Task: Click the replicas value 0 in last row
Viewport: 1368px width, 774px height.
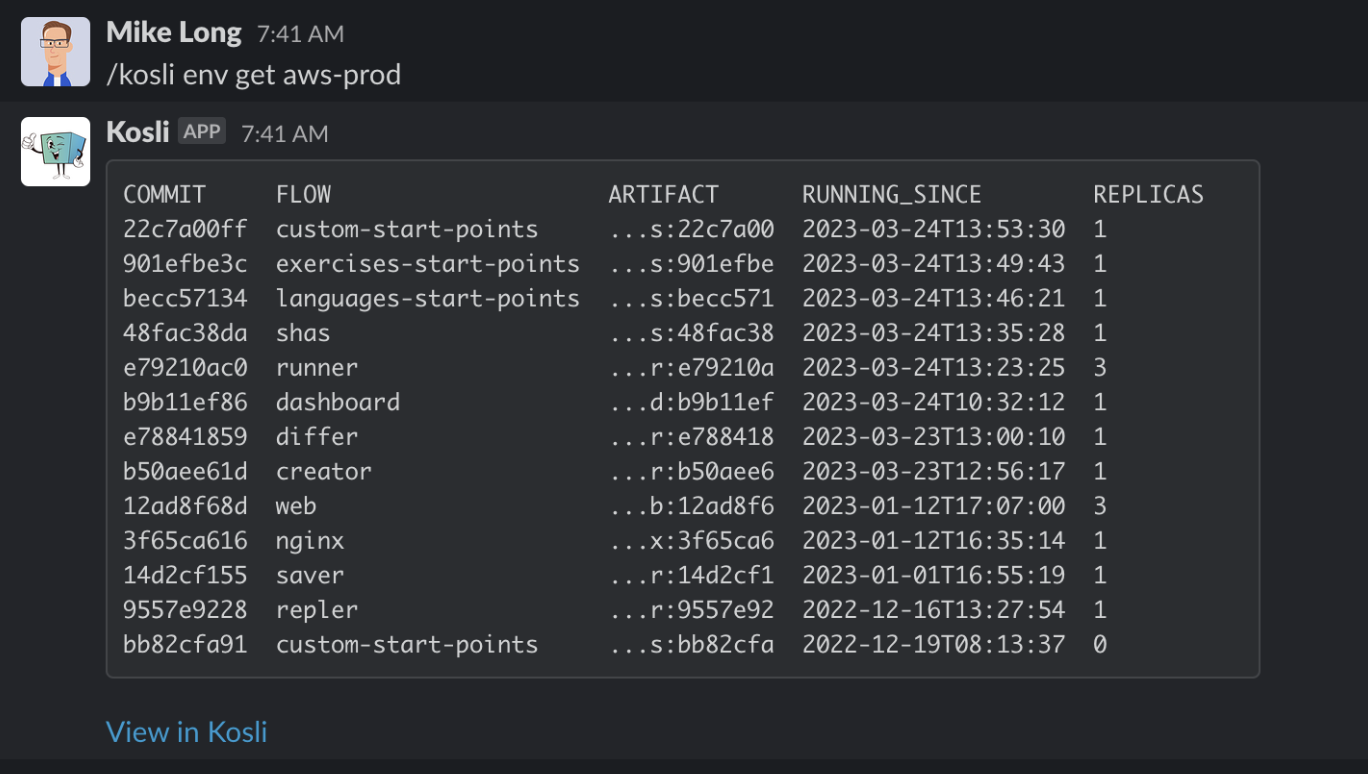Action: point(1100,644)
